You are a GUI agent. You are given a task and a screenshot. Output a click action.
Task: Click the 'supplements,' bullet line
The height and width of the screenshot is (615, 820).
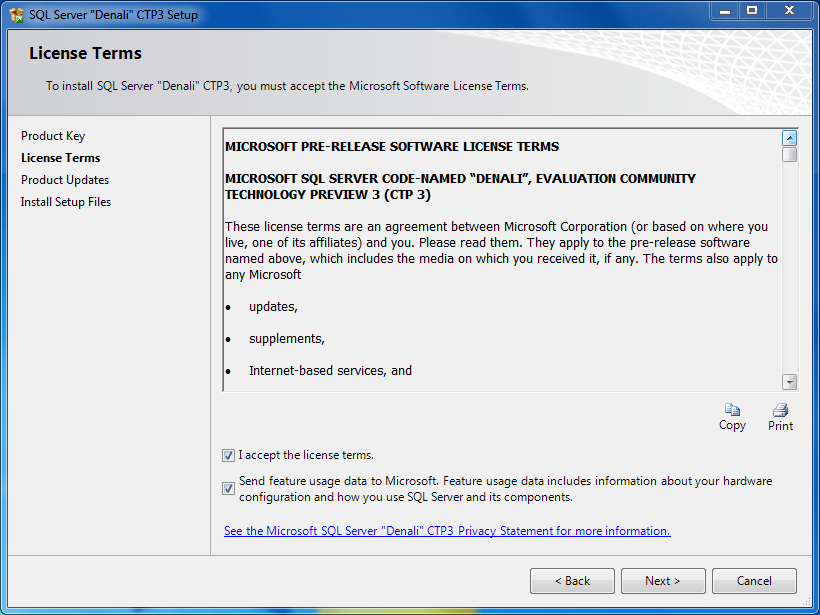(x=287, y=339)
